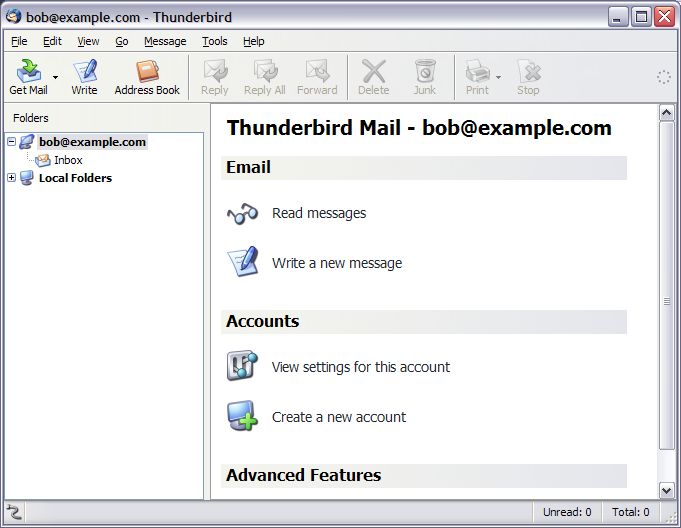681x528 pixels.
Task: Click the Delete toolbar icon
Action: (x=374, y=72)
